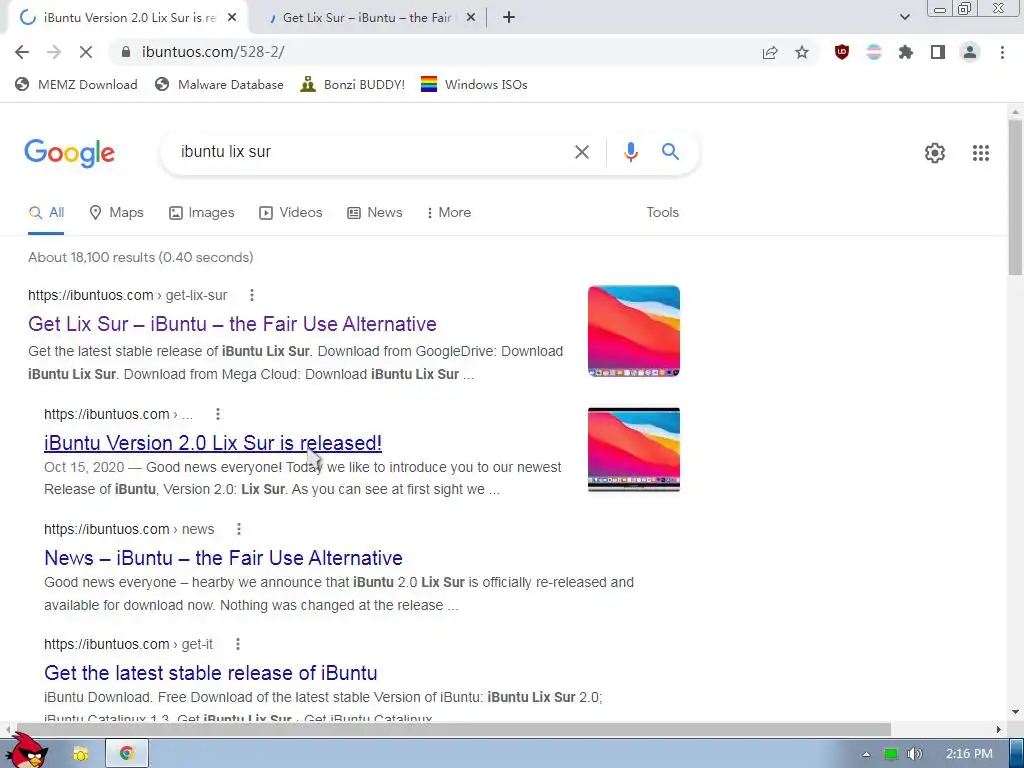Click the address bar URL
The height and width of the screenshot is (768, 1024).
[x=213, y=52]
